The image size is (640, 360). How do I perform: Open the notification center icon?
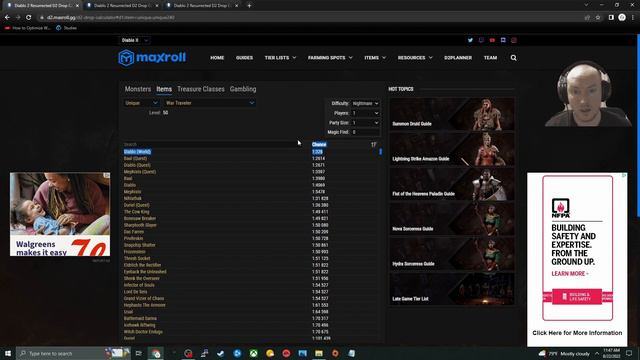[629, 353]
